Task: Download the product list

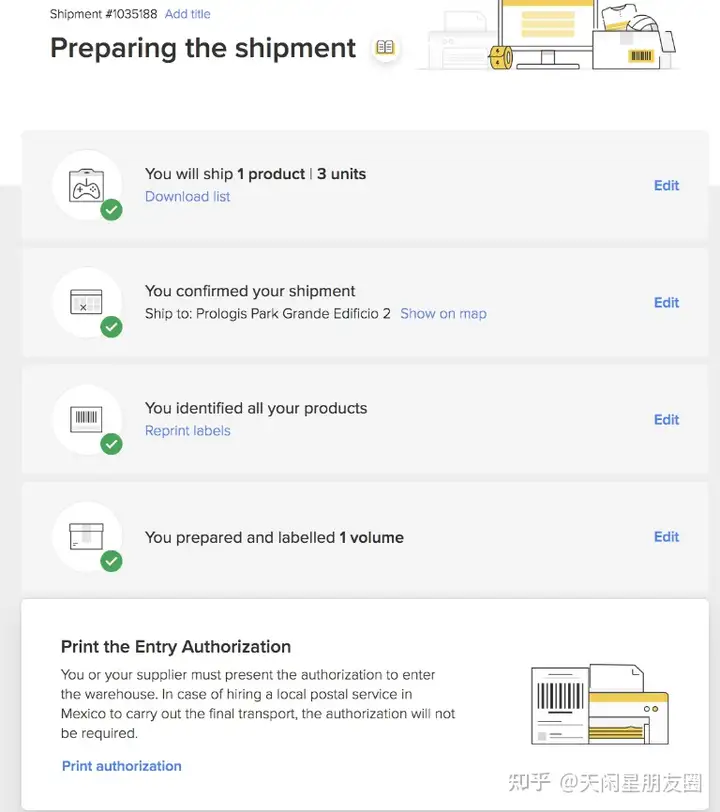Action: [188, 197]
